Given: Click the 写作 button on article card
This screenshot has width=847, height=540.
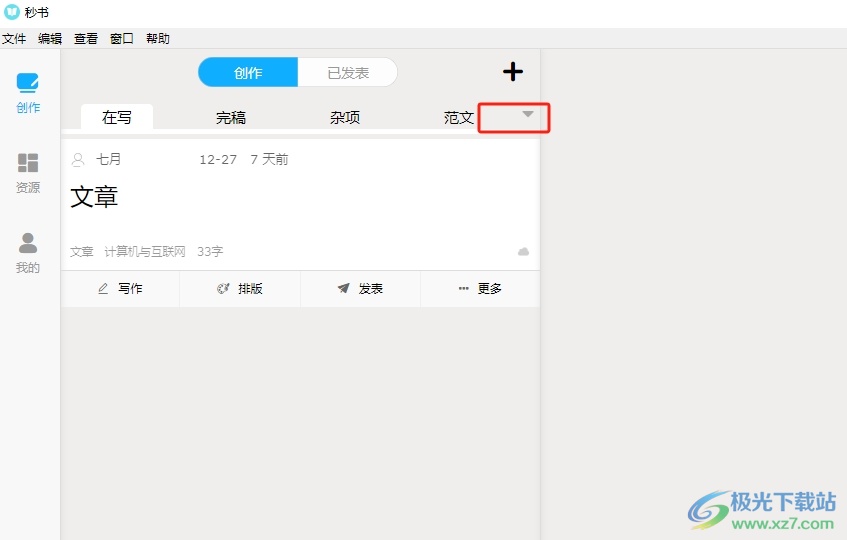Looking at the screenshot, I should coord(120,288).
